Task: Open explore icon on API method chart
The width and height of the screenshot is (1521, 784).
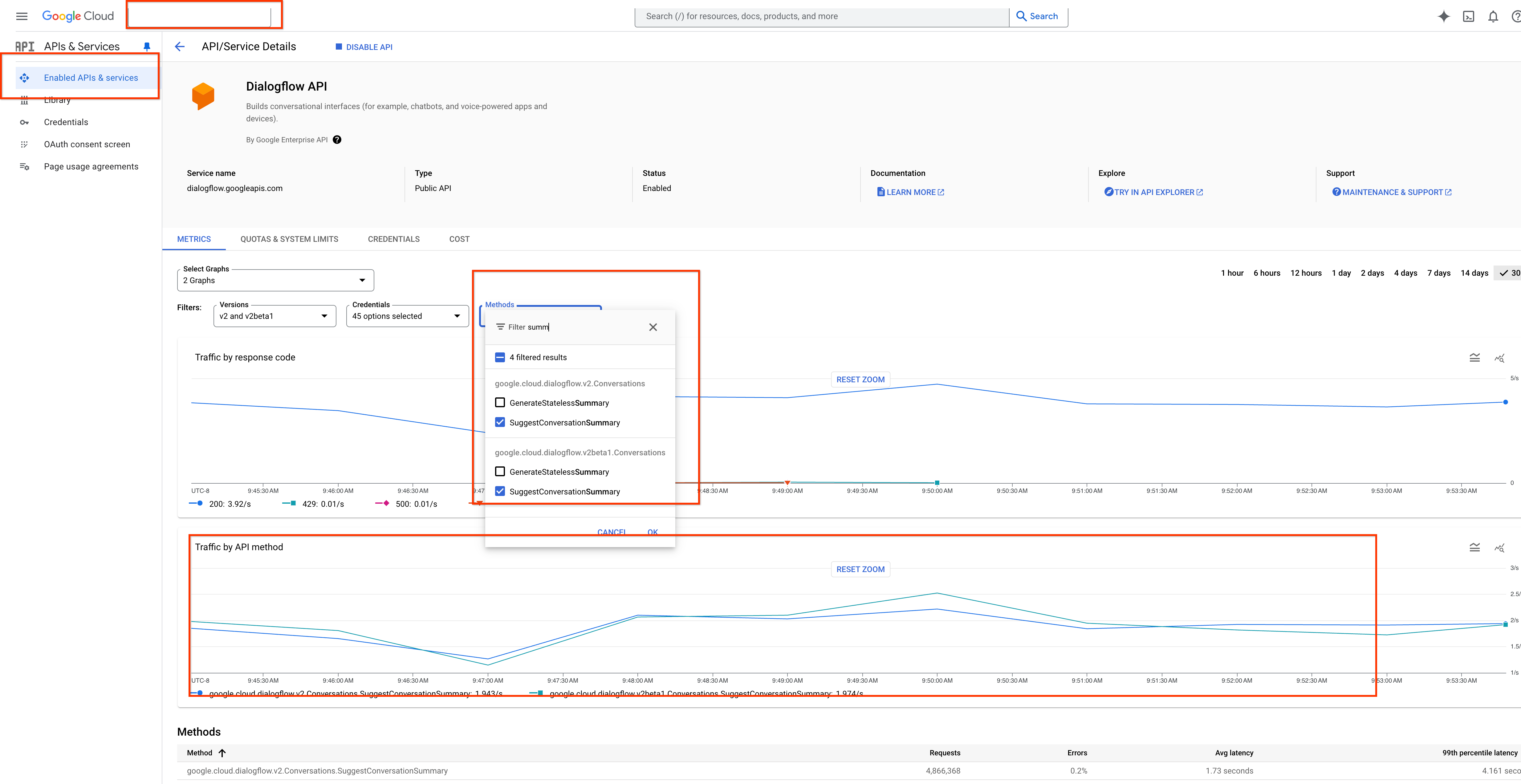Action: click(x=1499, y=547)
